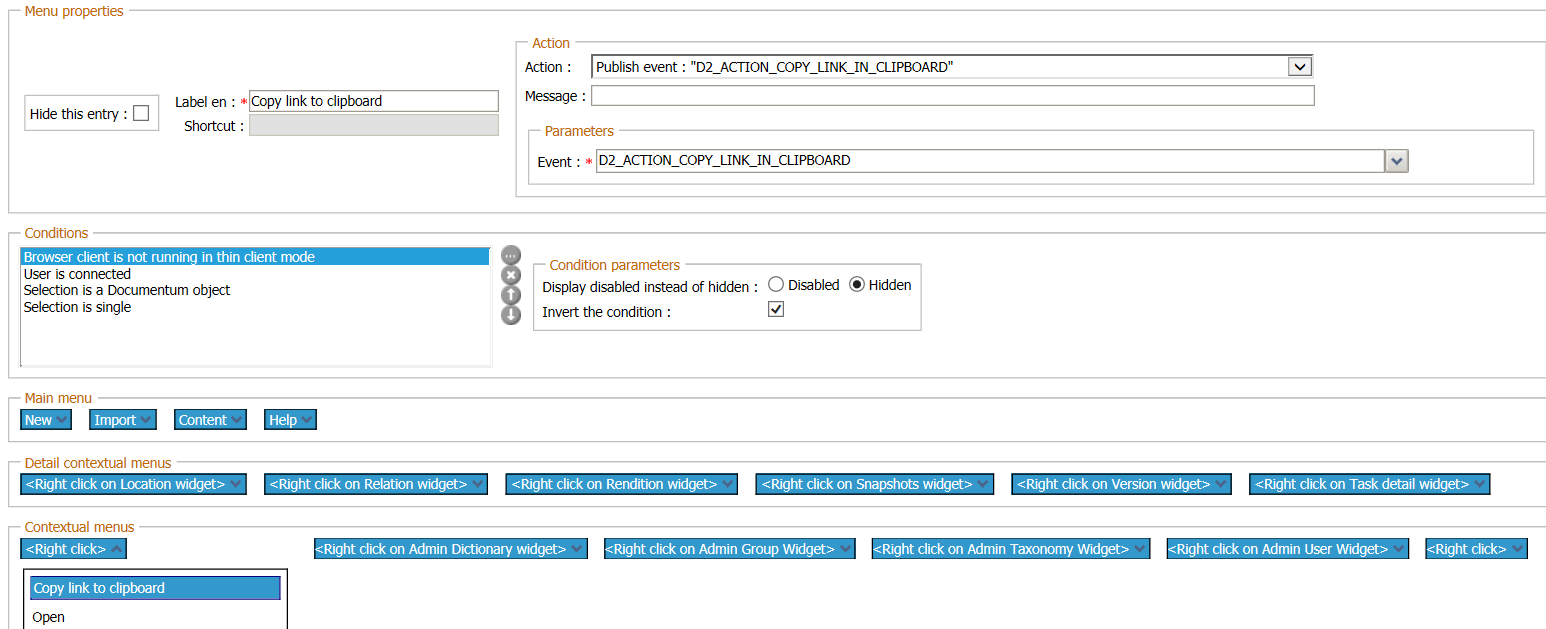This screenshot has height=629, width=1546.
Task: Open the Right click on Rendition widget menu
Action: point(621,483)
